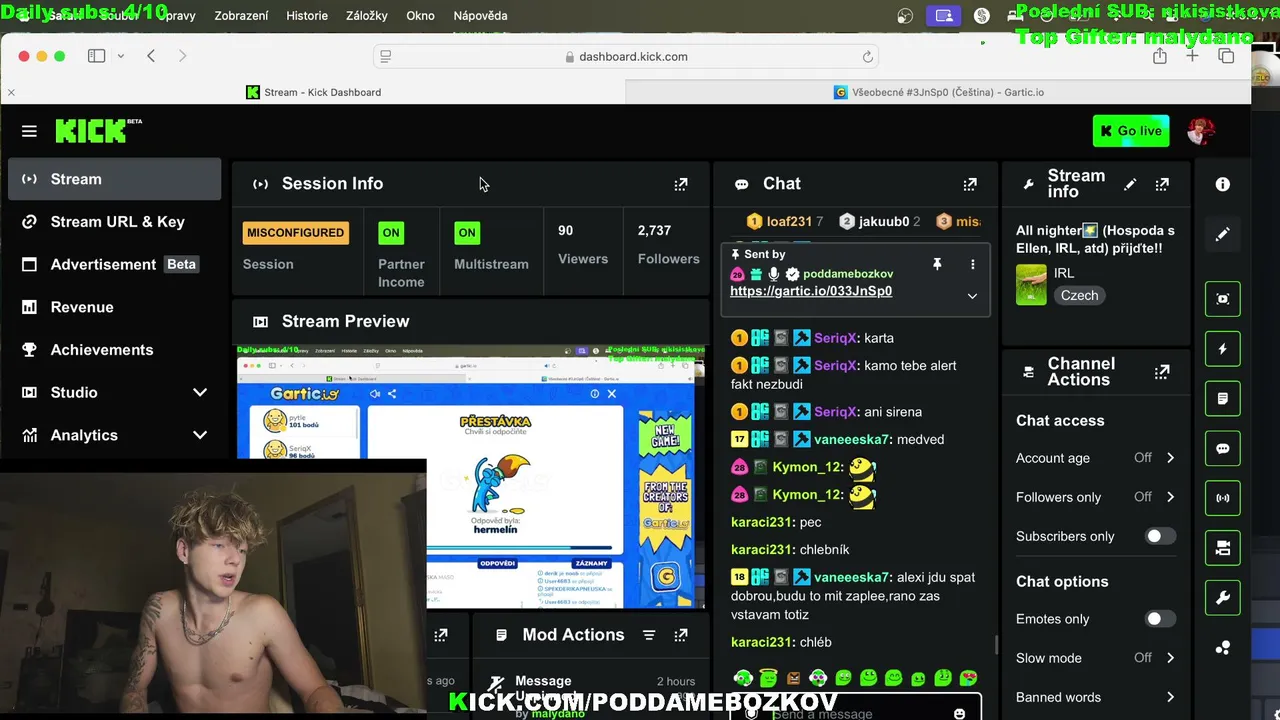Viewport: 1280px width, 720px height.
Task: Open Okno menu in menu bar
Action: click(x=420, y=16)
